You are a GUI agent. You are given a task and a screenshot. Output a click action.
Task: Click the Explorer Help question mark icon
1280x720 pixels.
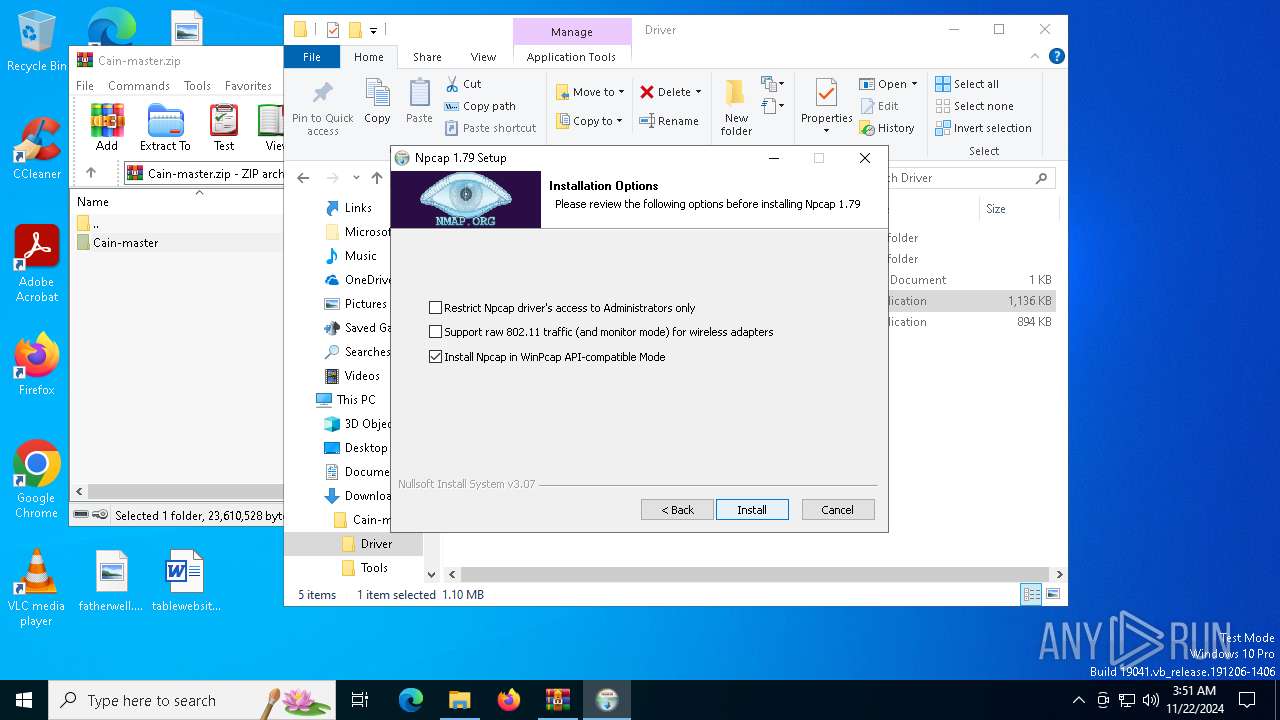tap(1057, 57)
